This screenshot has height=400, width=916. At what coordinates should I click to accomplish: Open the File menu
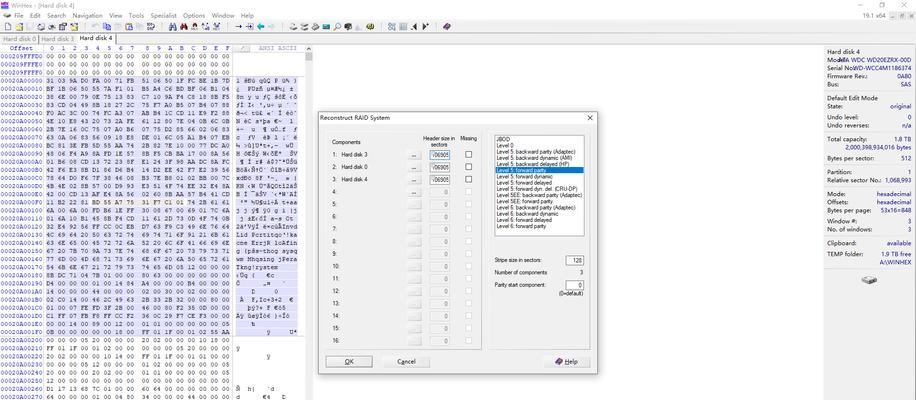(x=19, y=15)
